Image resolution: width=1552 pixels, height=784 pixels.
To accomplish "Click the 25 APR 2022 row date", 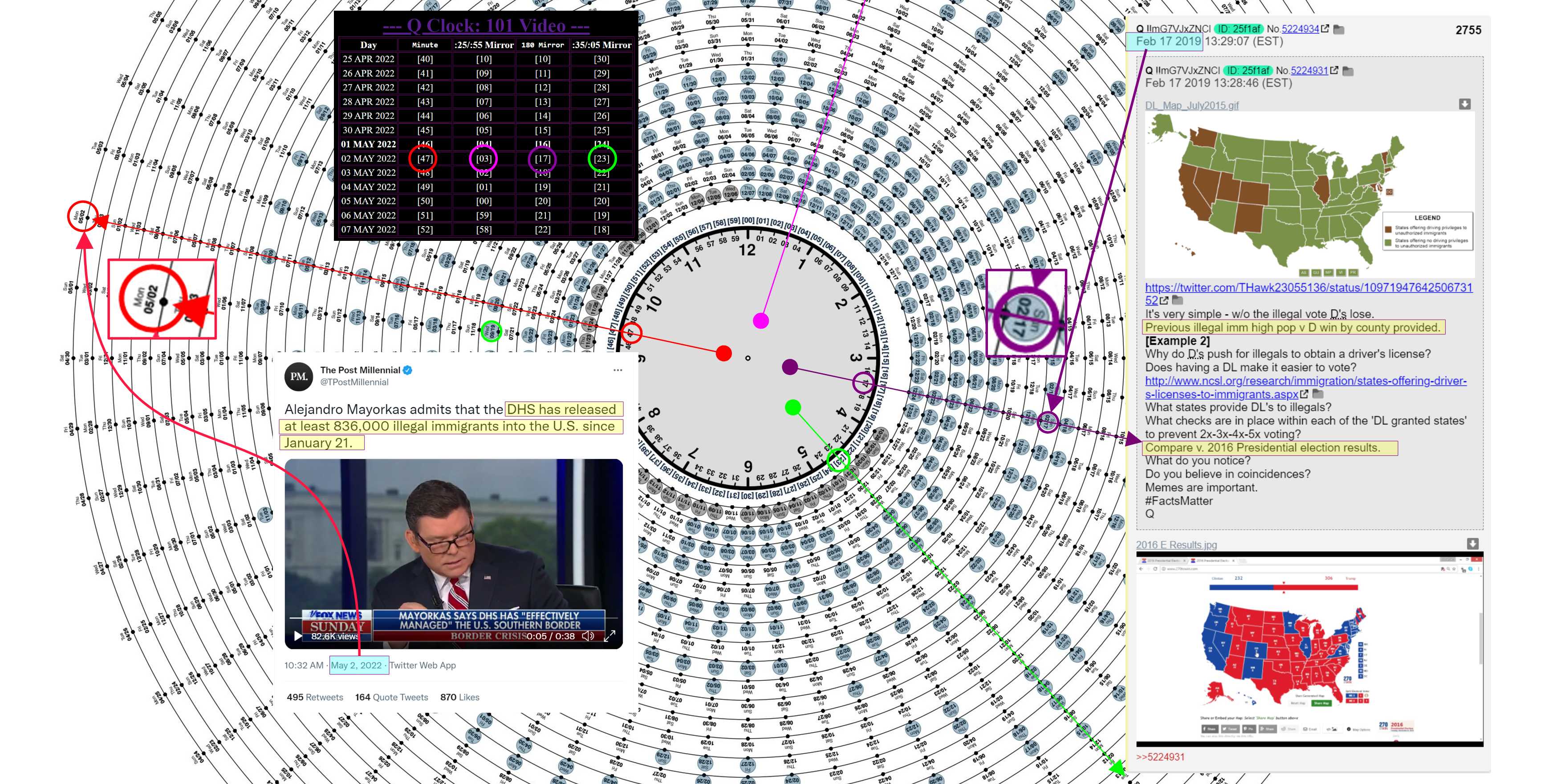I will click(368, 59).
